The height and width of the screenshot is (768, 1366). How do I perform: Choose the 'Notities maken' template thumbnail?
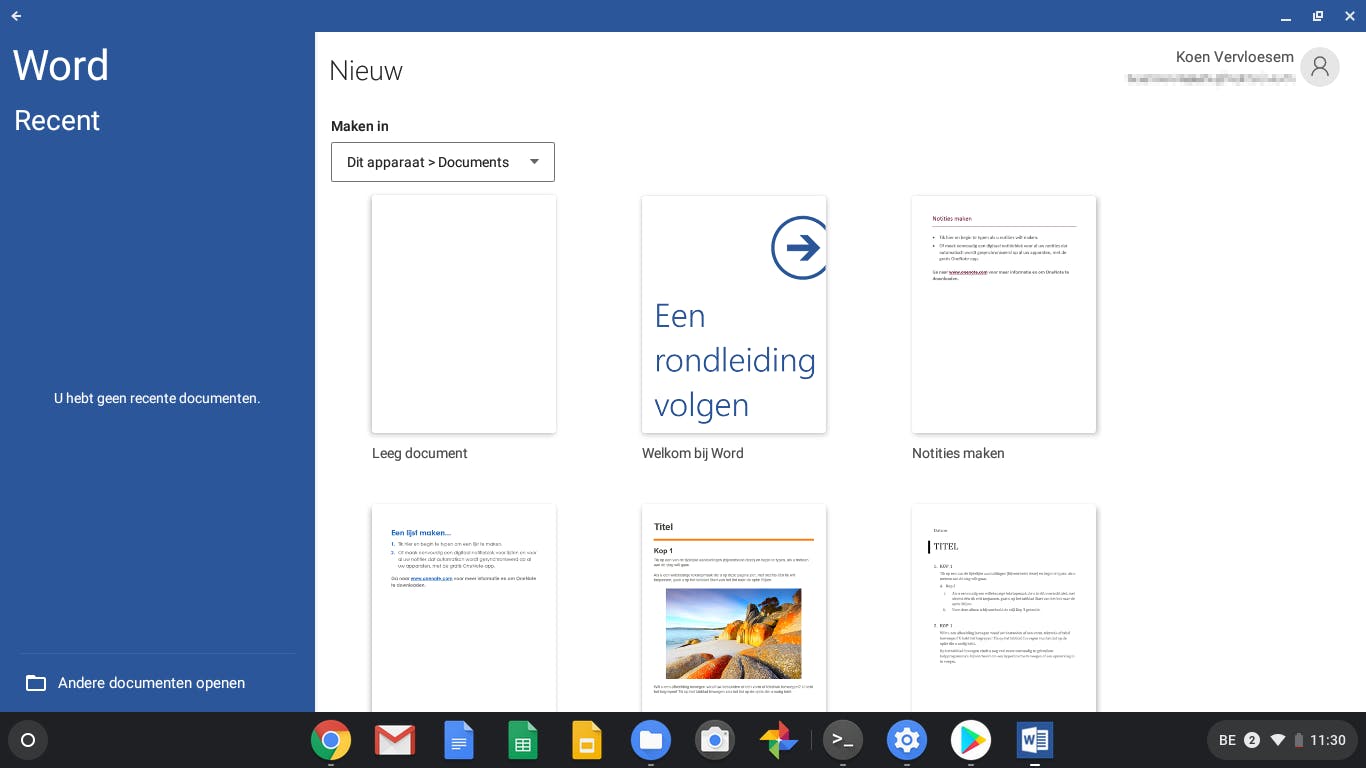pyautogui.click(x=1004, y=314)
